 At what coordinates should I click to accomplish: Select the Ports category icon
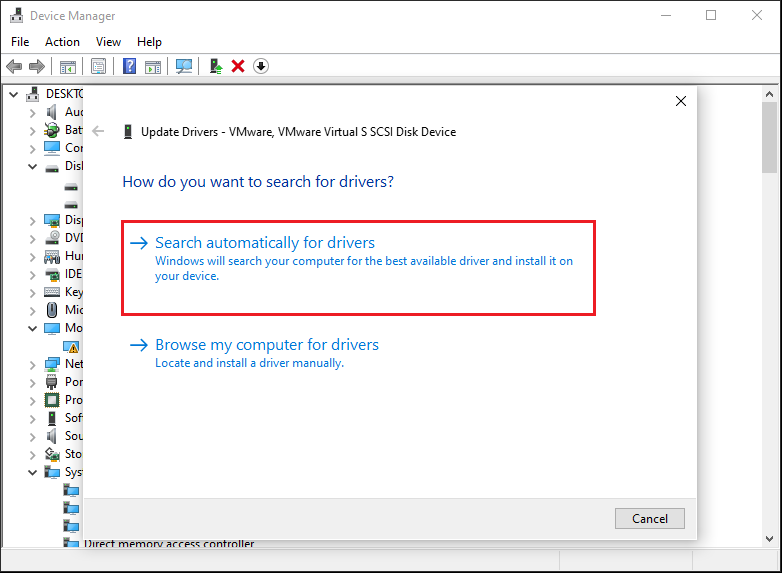52,382
